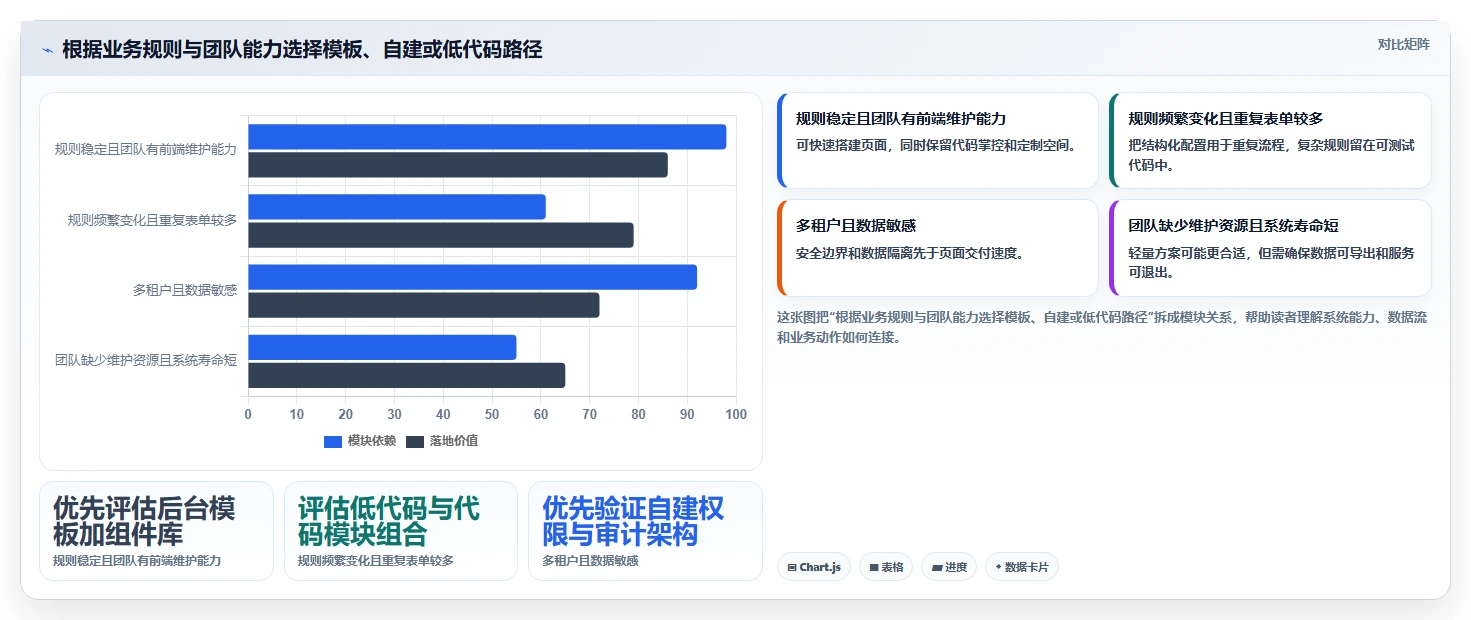Image resolution: width=1471 pixels, height=620 pixels.
Task: Click the 表格 tag icon
Action: [874, 568]
